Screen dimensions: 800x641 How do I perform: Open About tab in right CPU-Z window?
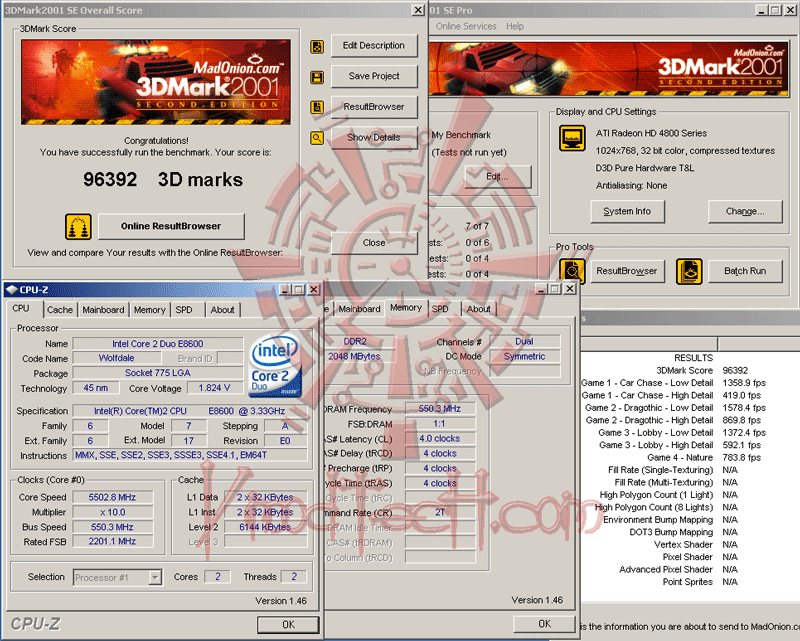pos(479,309)
